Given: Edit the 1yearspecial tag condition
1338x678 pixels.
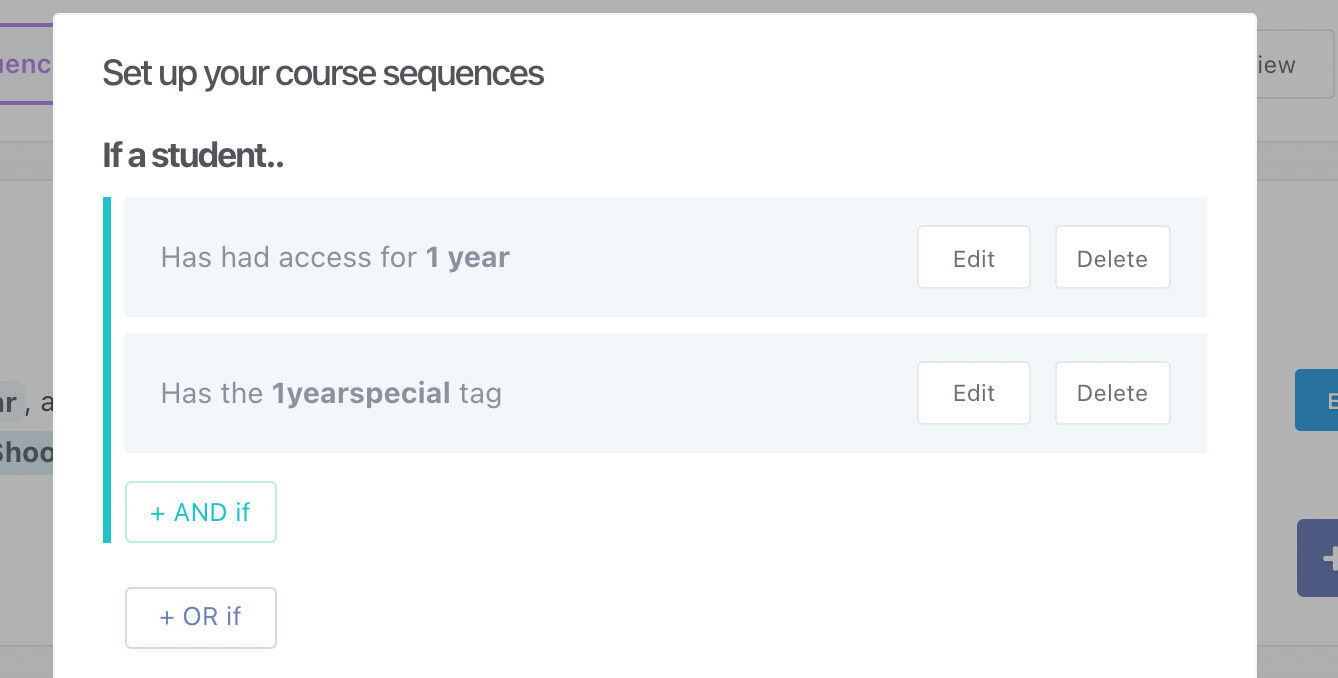Looking at the screenshot, I should pos(973,393).
